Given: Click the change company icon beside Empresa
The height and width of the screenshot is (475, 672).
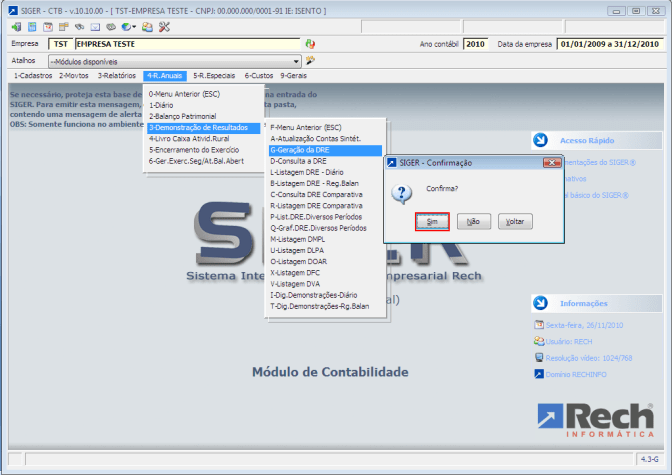Looking at the screenshot, I should [x=310, y=44].
